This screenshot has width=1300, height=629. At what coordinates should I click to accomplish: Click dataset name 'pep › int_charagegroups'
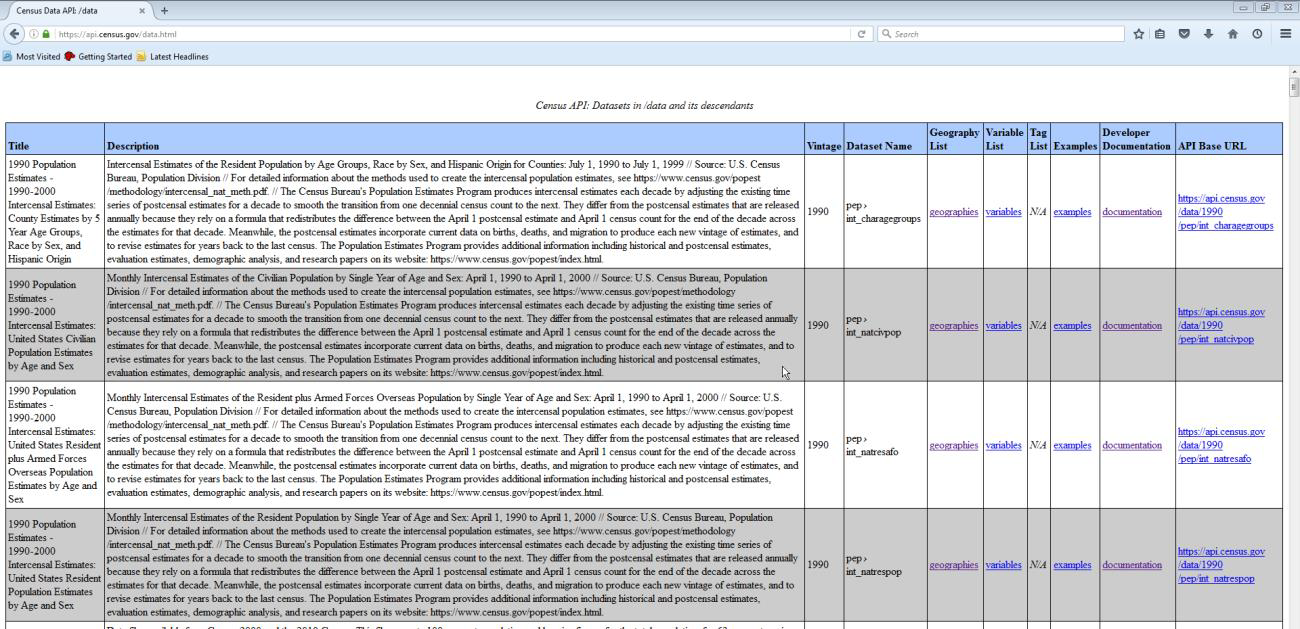click(883, 212)
